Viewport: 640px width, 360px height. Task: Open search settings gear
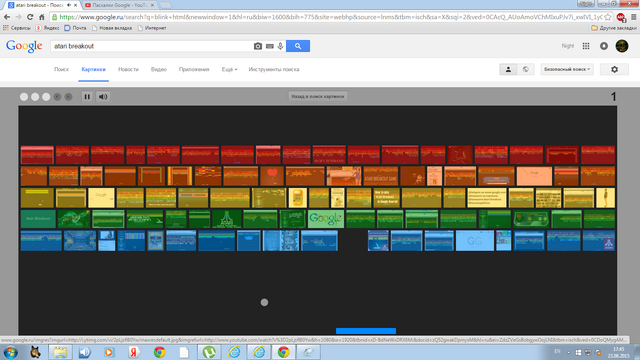click(x=614, y=69)
